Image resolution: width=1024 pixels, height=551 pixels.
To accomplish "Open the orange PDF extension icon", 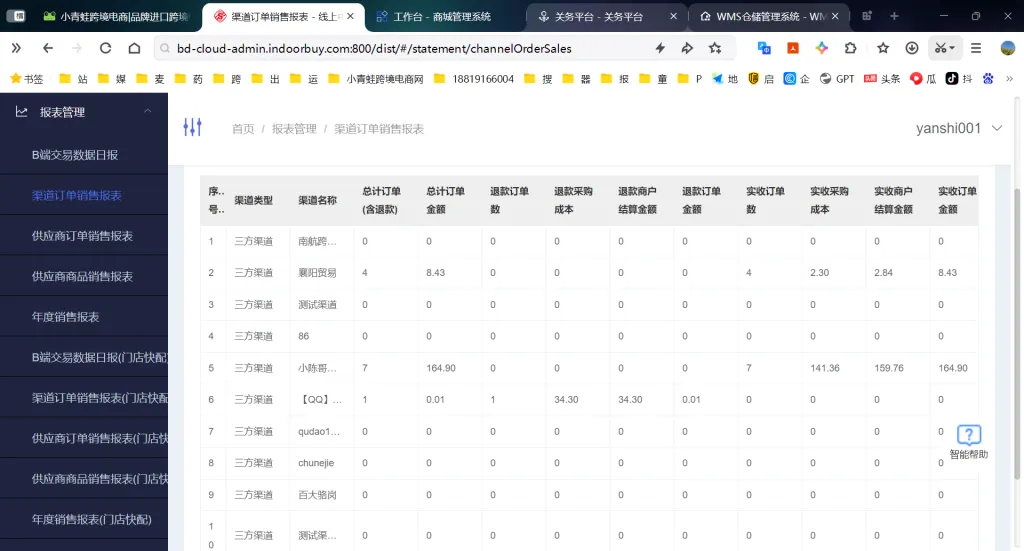I will 793,48.
